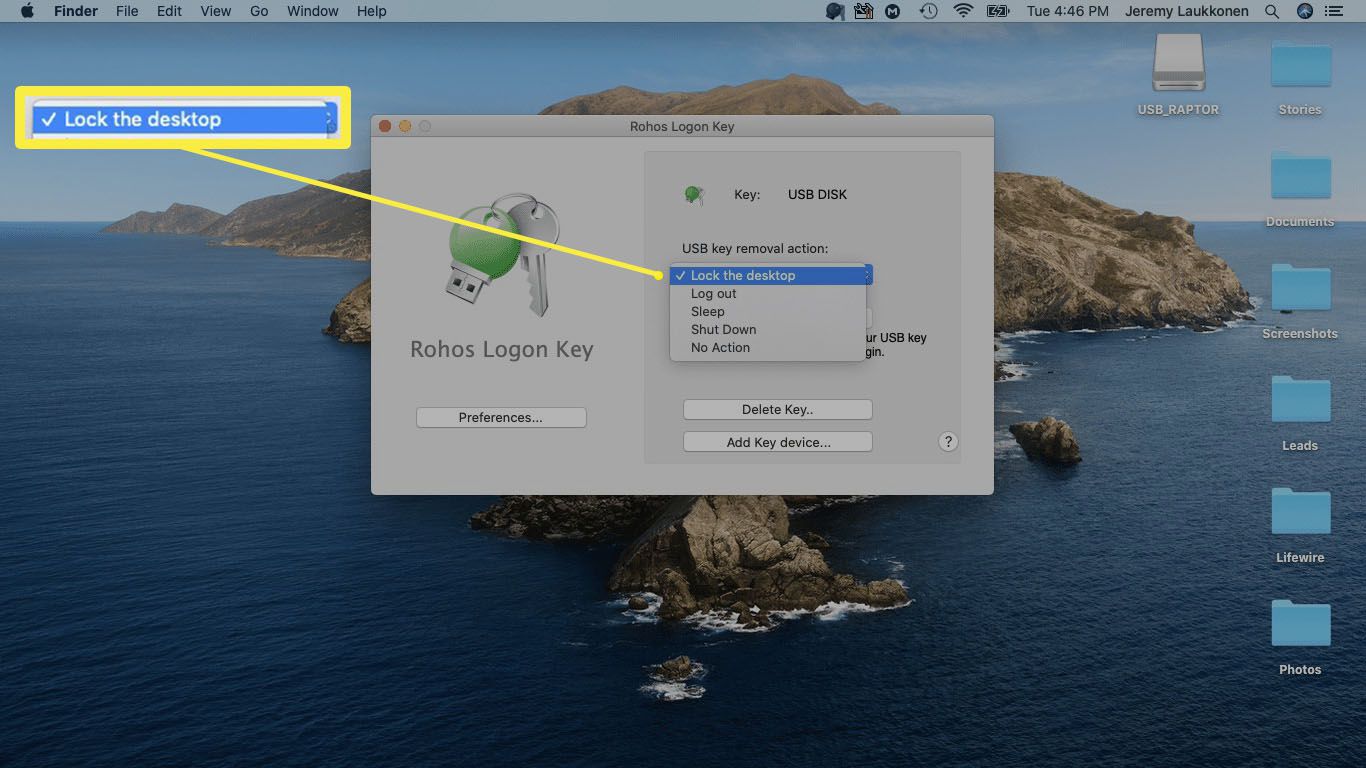The image size is (1366, 768).
Task: Open Spotlight search in menu bar
Action: pos(1272,11)
